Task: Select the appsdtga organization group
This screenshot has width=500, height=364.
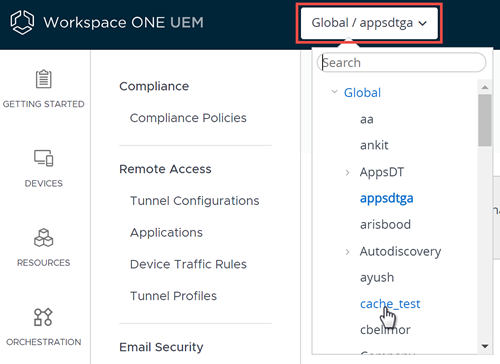Action: tap(387, 198)
